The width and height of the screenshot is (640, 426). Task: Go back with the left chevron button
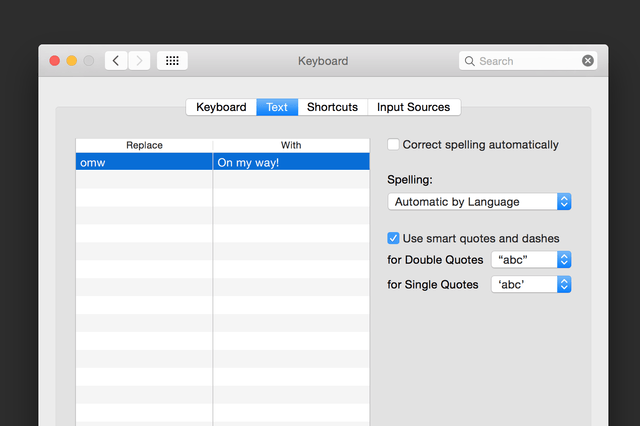point(116,61)
